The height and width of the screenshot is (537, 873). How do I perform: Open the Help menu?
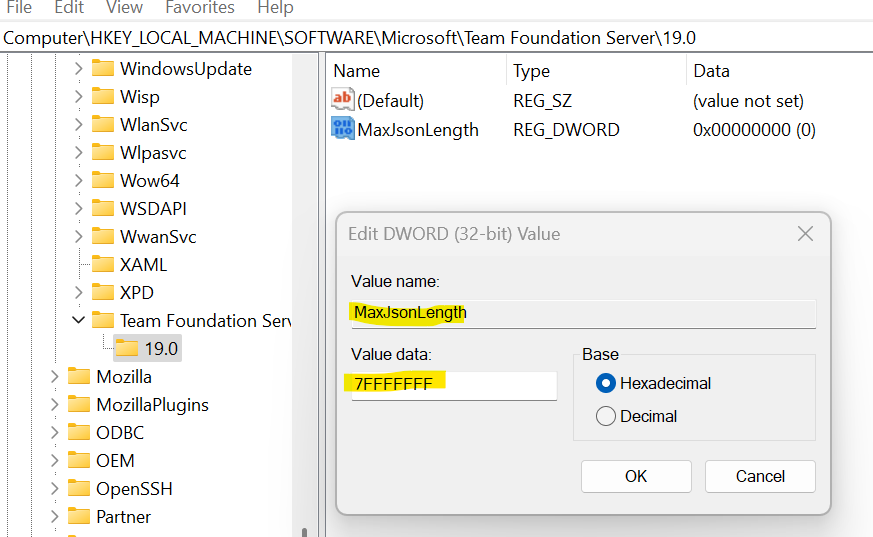click(275, 7)
